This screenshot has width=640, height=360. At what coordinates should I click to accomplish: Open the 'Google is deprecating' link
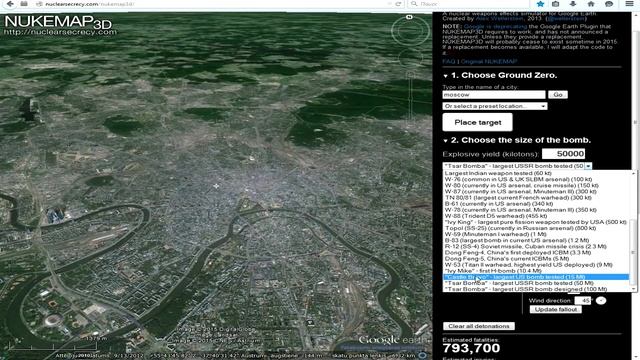(496, 27)
